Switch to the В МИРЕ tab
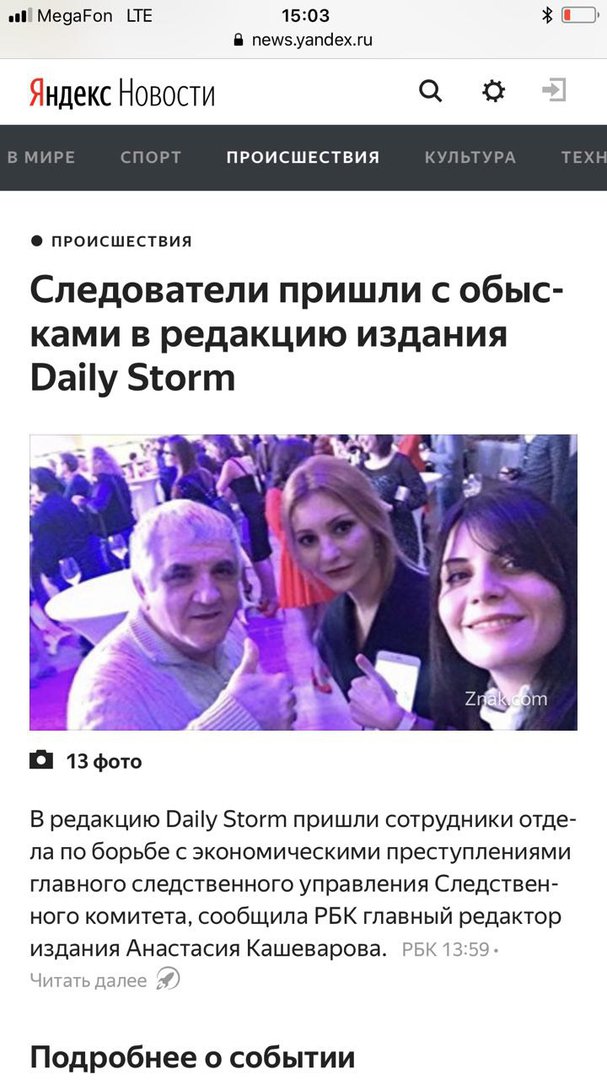Viewport: 607px width, 1080px height. (41, 157)
